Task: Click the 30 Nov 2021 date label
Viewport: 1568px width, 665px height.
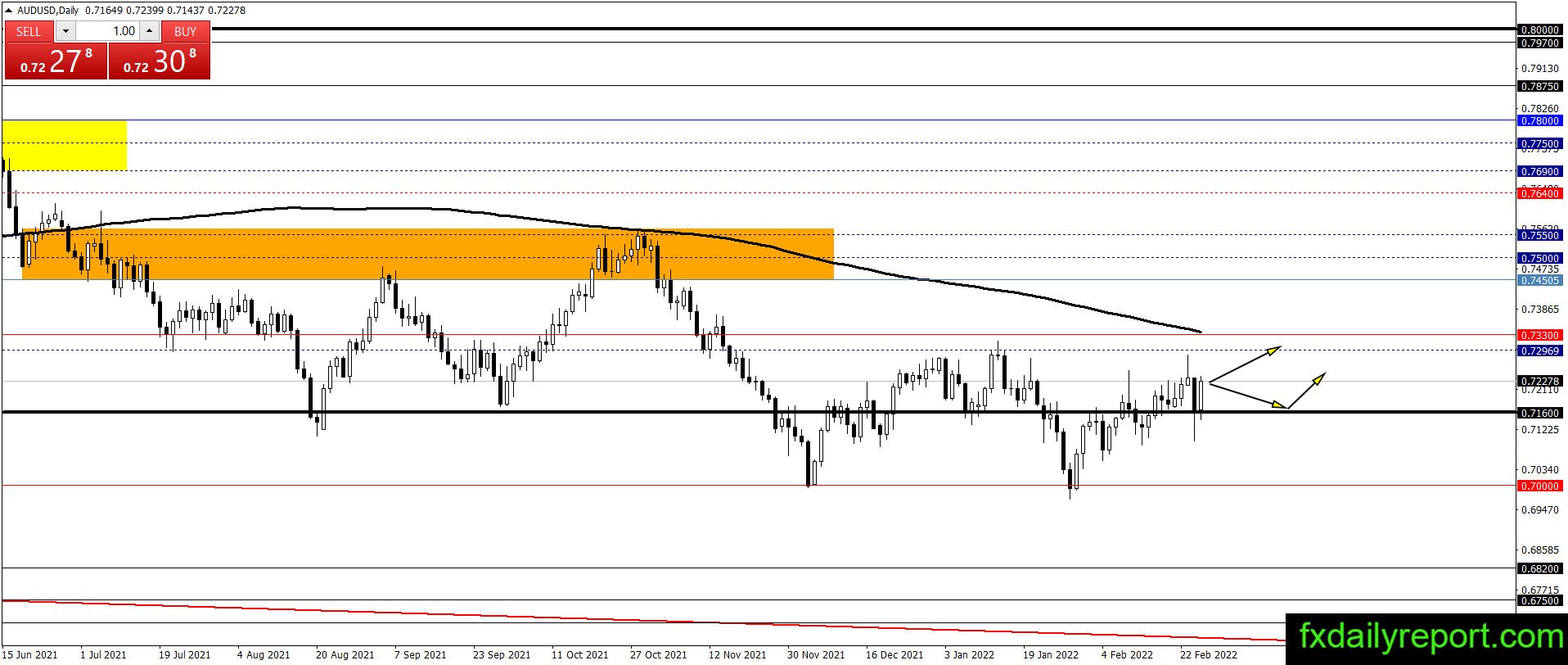Action: [x=816, y=654]
